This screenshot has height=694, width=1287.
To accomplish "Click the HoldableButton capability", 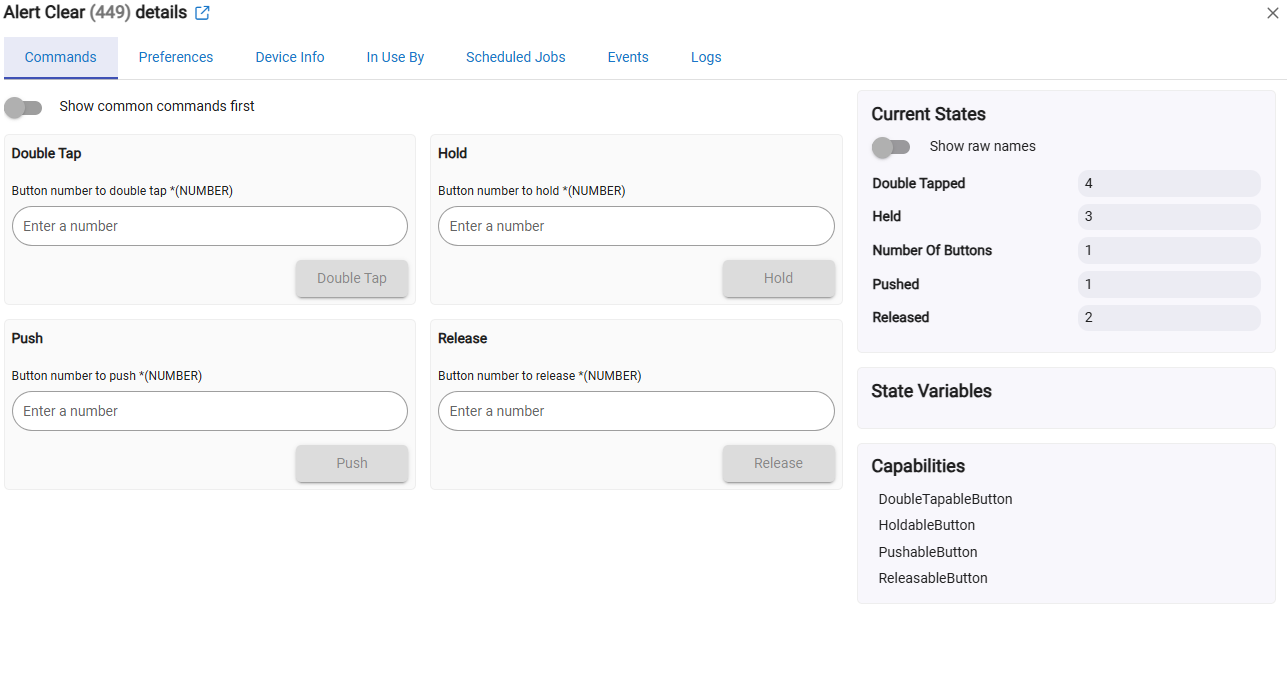I will click(927, 525).
